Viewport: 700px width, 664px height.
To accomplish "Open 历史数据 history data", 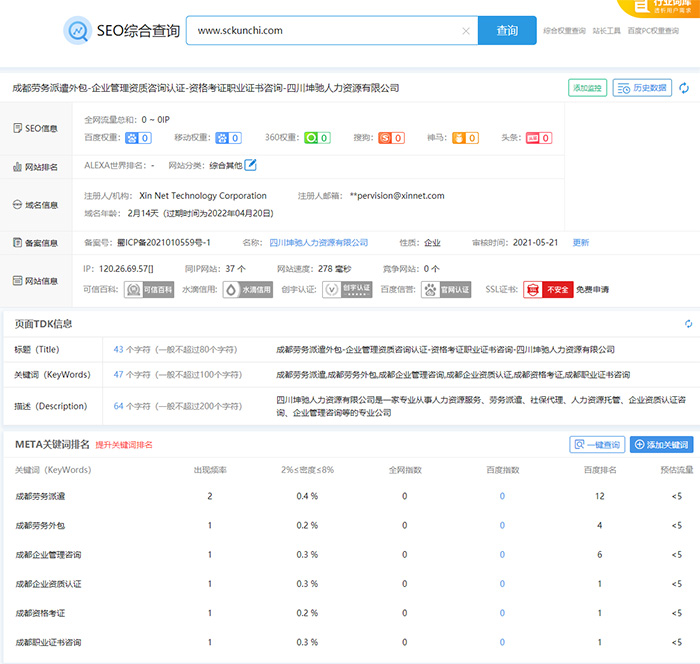I will [x=642, y=88].
